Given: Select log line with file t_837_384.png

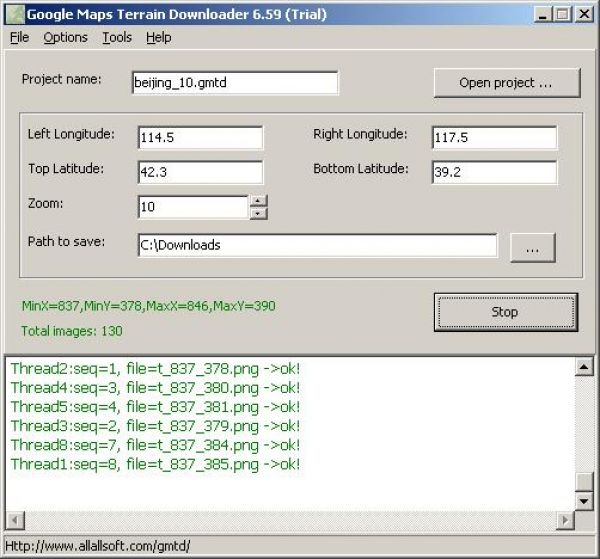Looking at the screenshot, I should click(155, 445).
